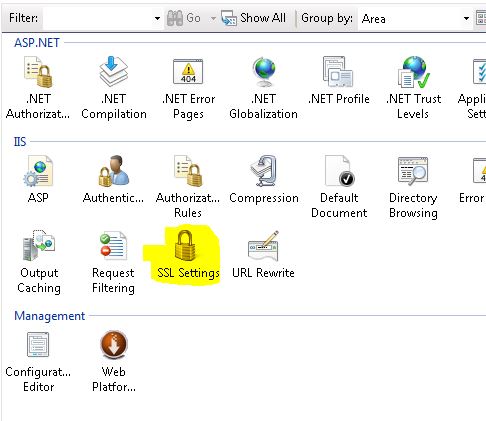Image resolution: width=486 pixels, height=421 pixels.
Task: Open the Request Filtering feature
Action: click(113, 262)
